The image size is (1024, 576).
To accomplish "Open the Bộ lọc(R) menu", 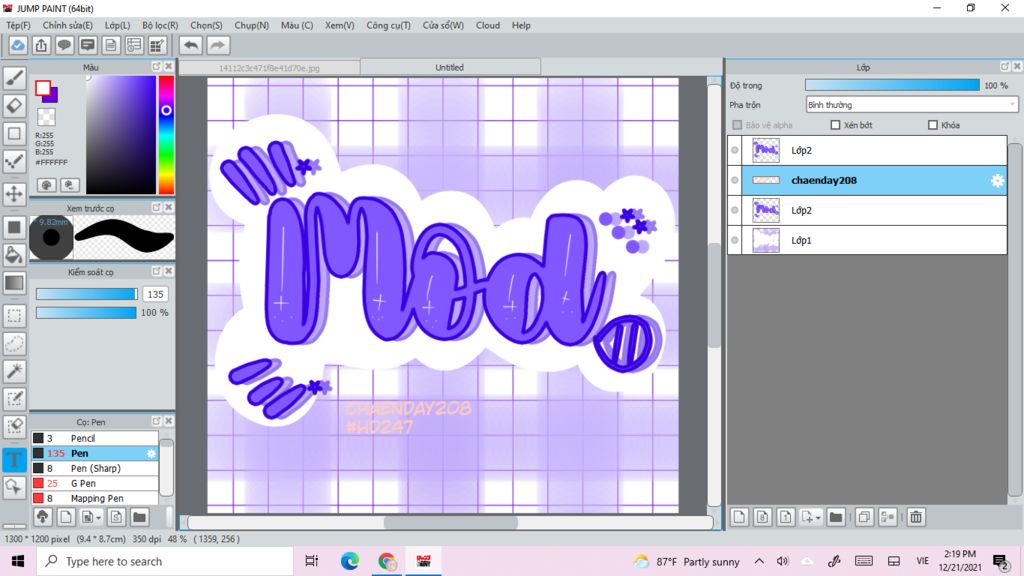I will (160, 25).
